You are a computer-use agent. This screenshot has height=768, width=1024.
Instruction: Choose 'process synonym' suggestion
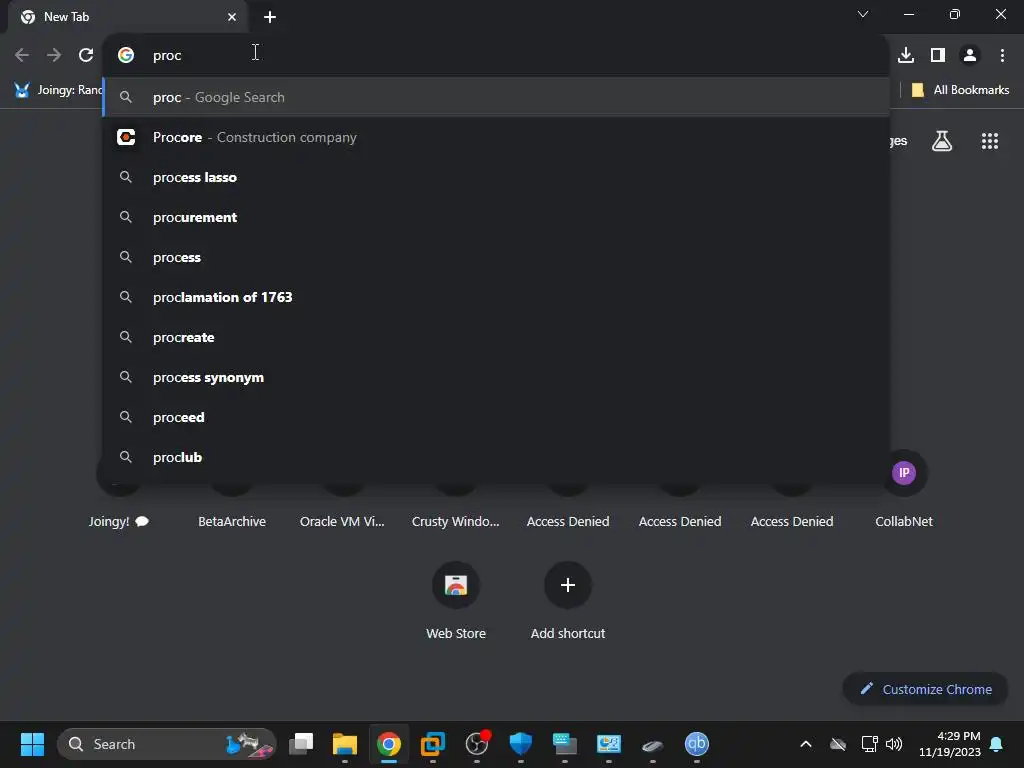(x=496, y=377)
